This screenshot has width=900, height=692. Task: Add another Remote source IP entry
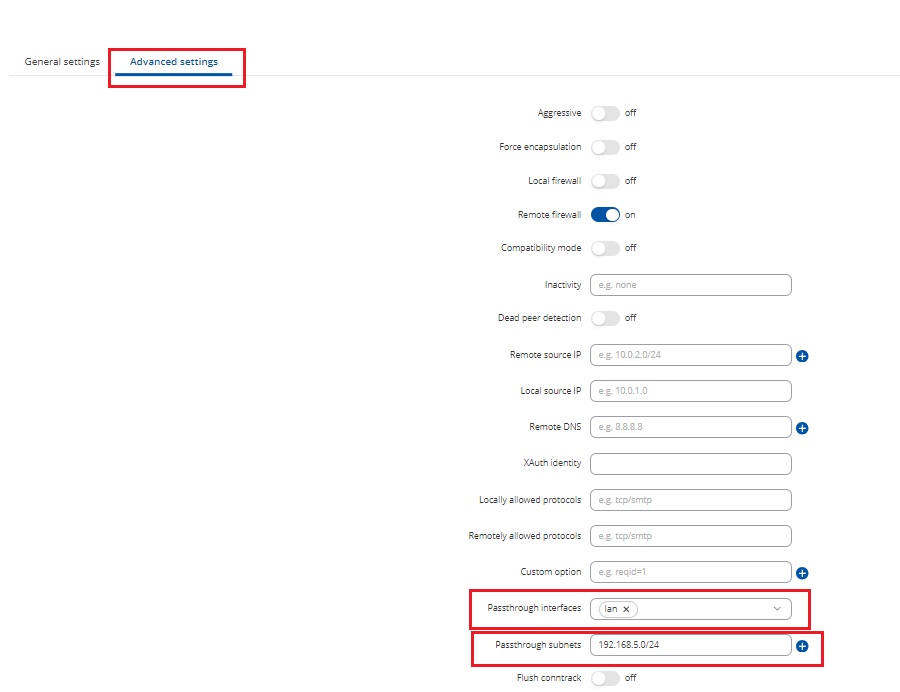(802, 356)
